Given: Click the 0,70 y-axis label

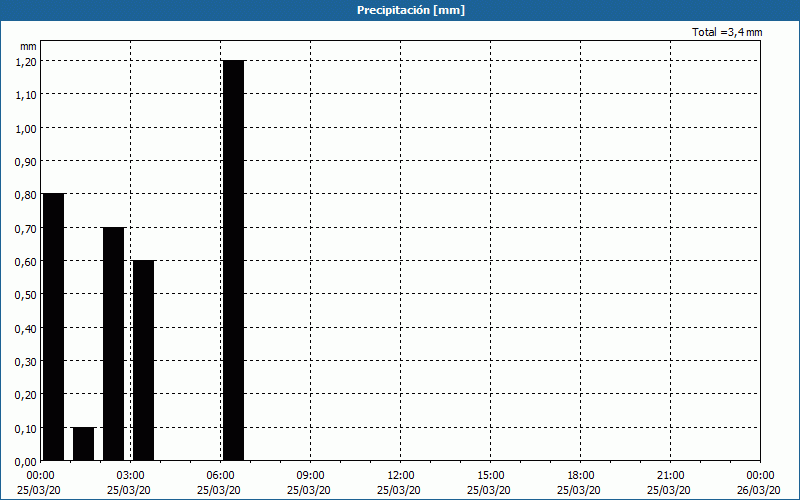Looking at the screenshot, I should (26, 229).
